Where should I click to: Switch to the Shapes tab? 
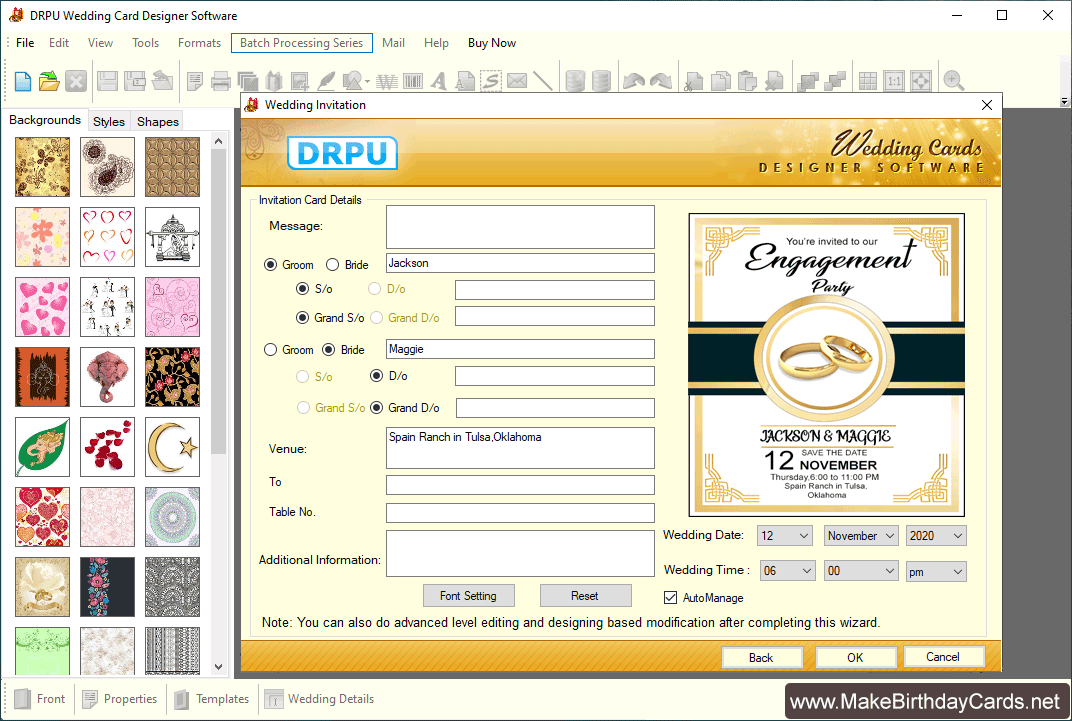click(158, 122)
